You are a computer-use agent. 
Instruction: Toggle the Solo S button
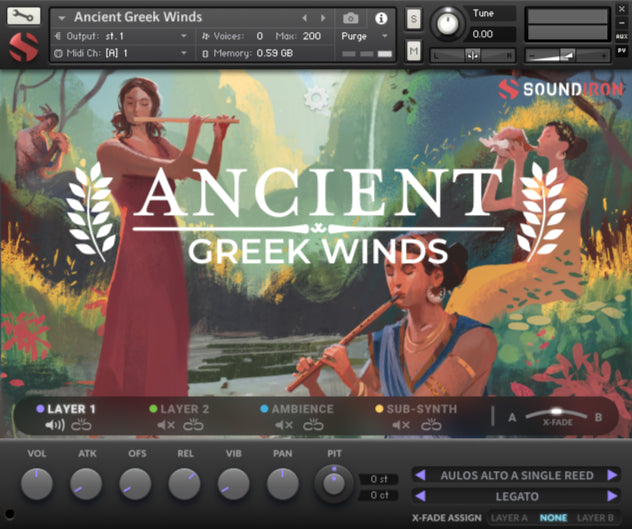pyautogui.click(x=414, y=18)
